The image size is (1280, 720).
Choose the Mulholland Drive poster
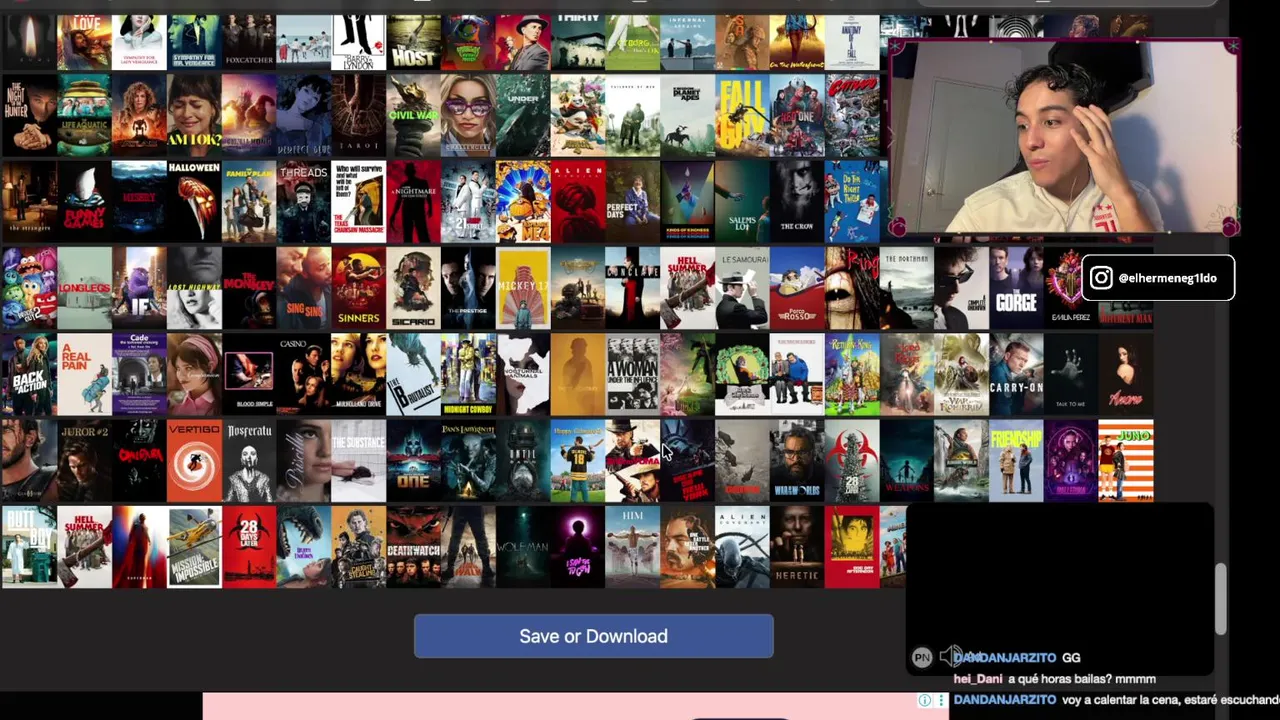coord(358,374)
